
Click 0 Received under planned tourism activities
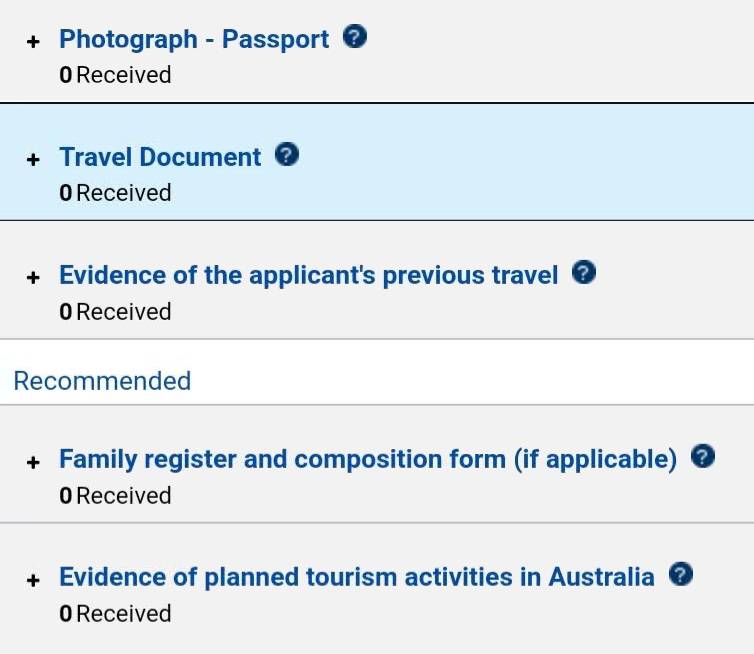tap(115, 614)
